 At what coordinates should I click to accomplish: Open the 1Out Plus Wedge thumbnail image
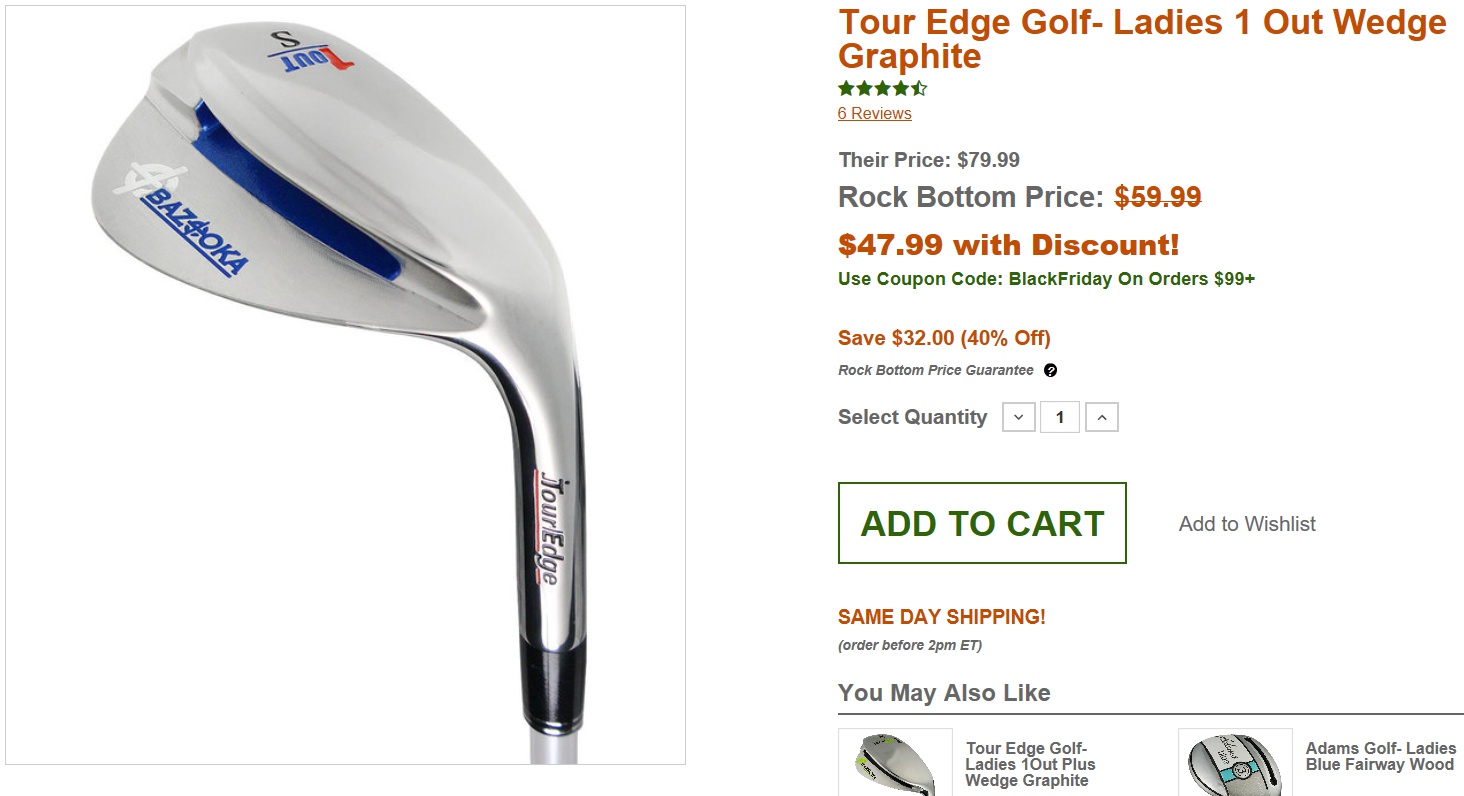click(x=895, y=762)
